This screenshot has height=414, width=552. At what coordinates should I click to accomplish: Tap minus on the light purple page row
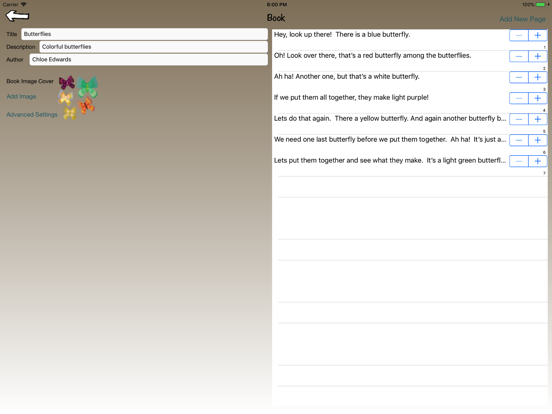[519, 98]
